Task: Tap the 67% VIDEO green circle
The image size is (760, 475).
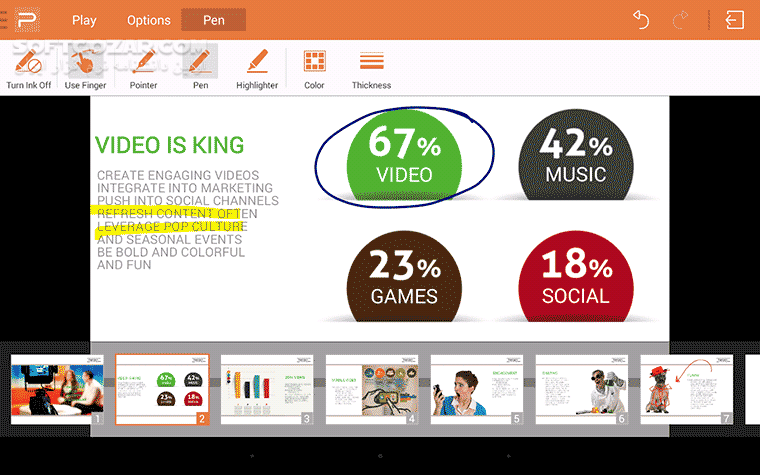Action: (x=404, y=154)
